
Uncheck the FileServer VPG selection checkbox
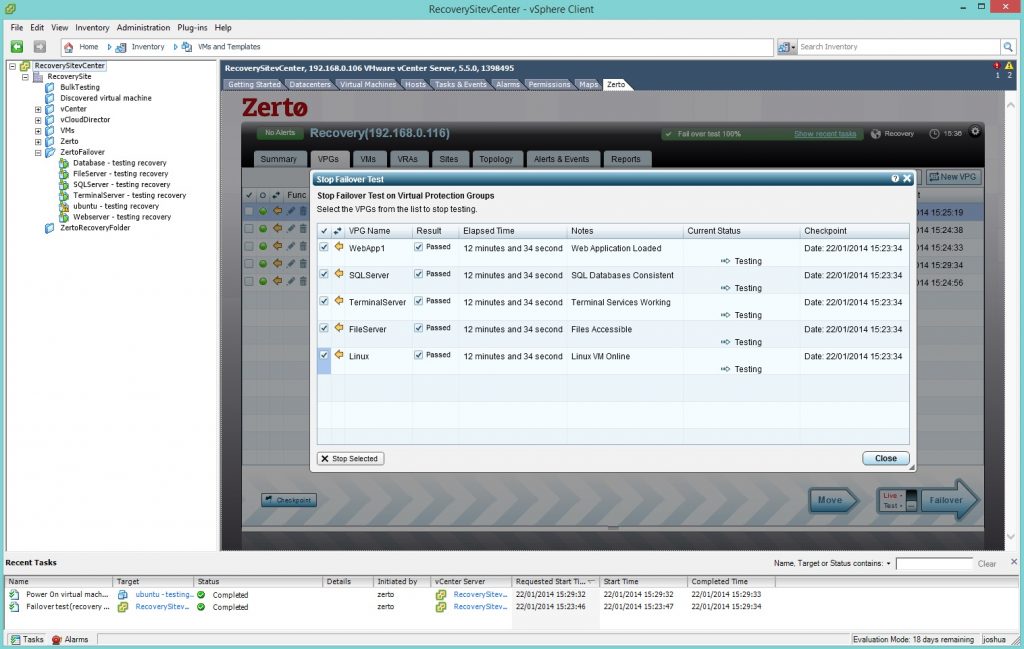point(324,328)
